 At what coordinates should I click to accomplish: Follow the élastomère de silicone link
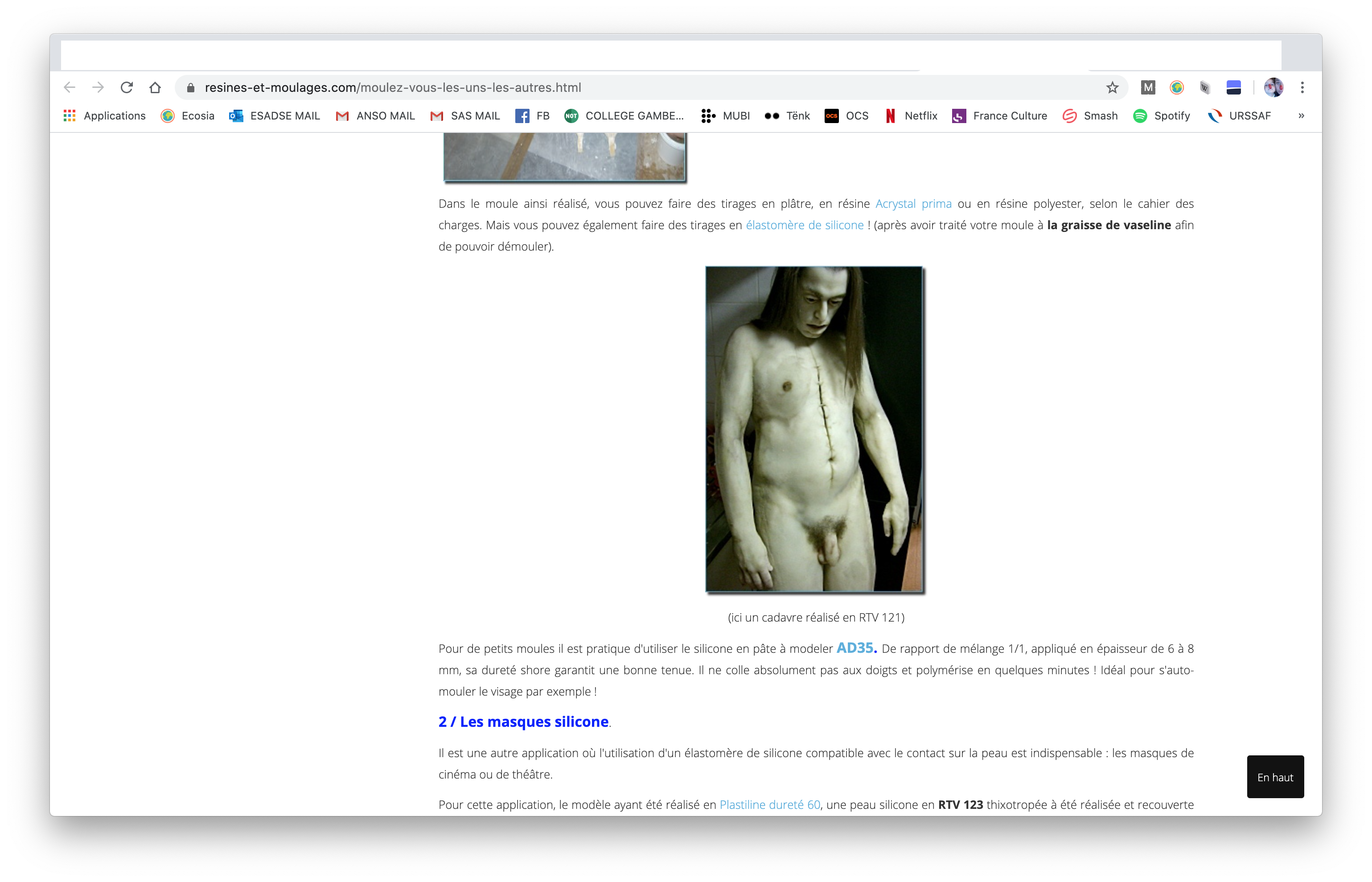804,225
